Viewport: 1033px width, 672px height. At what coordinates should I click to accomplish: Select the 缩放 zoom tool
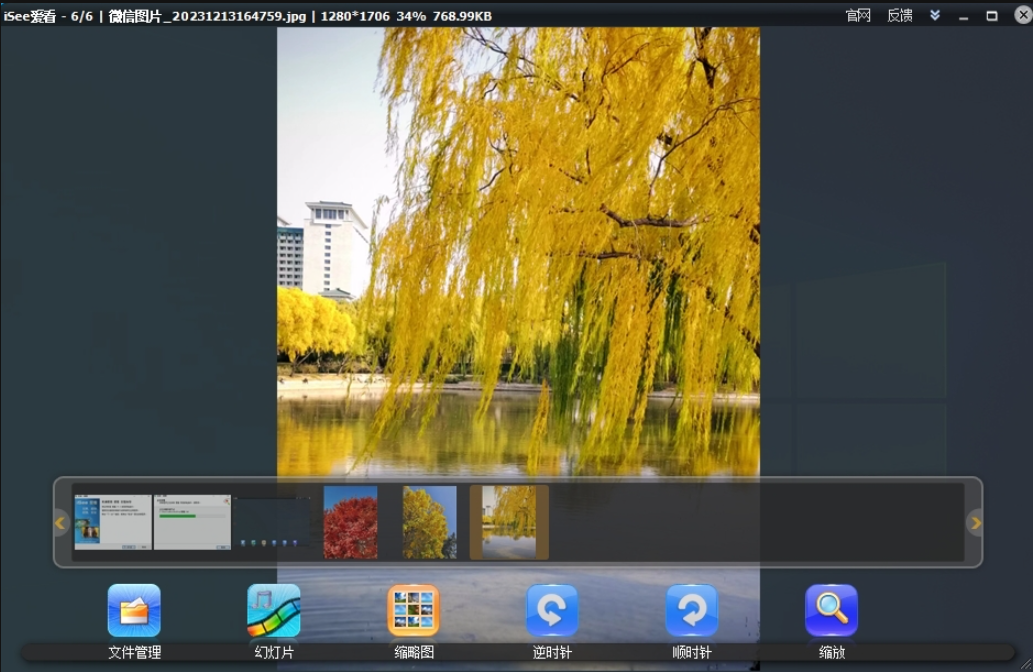(x=832, y=610)
